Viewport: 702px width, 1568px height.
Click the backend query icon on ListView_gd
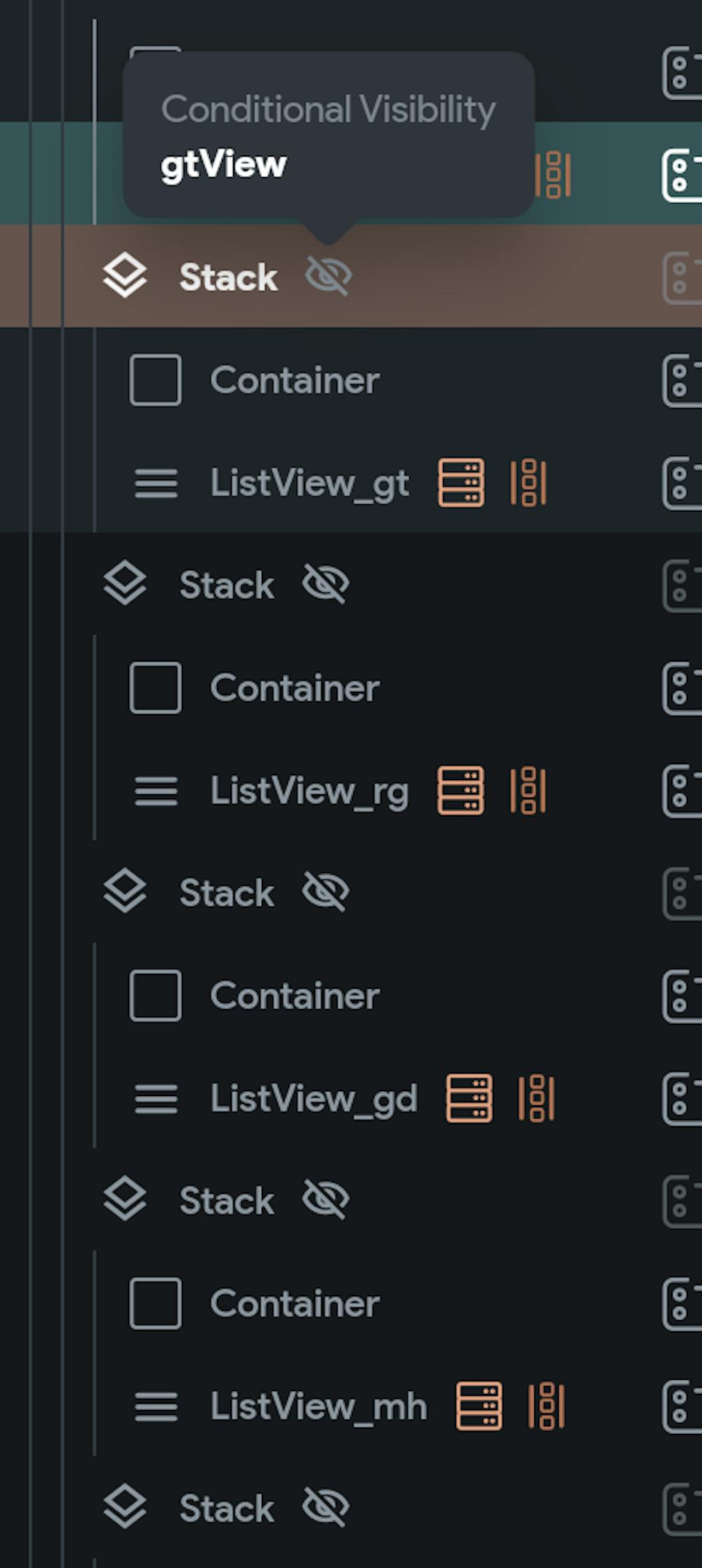click(469, 1098)
